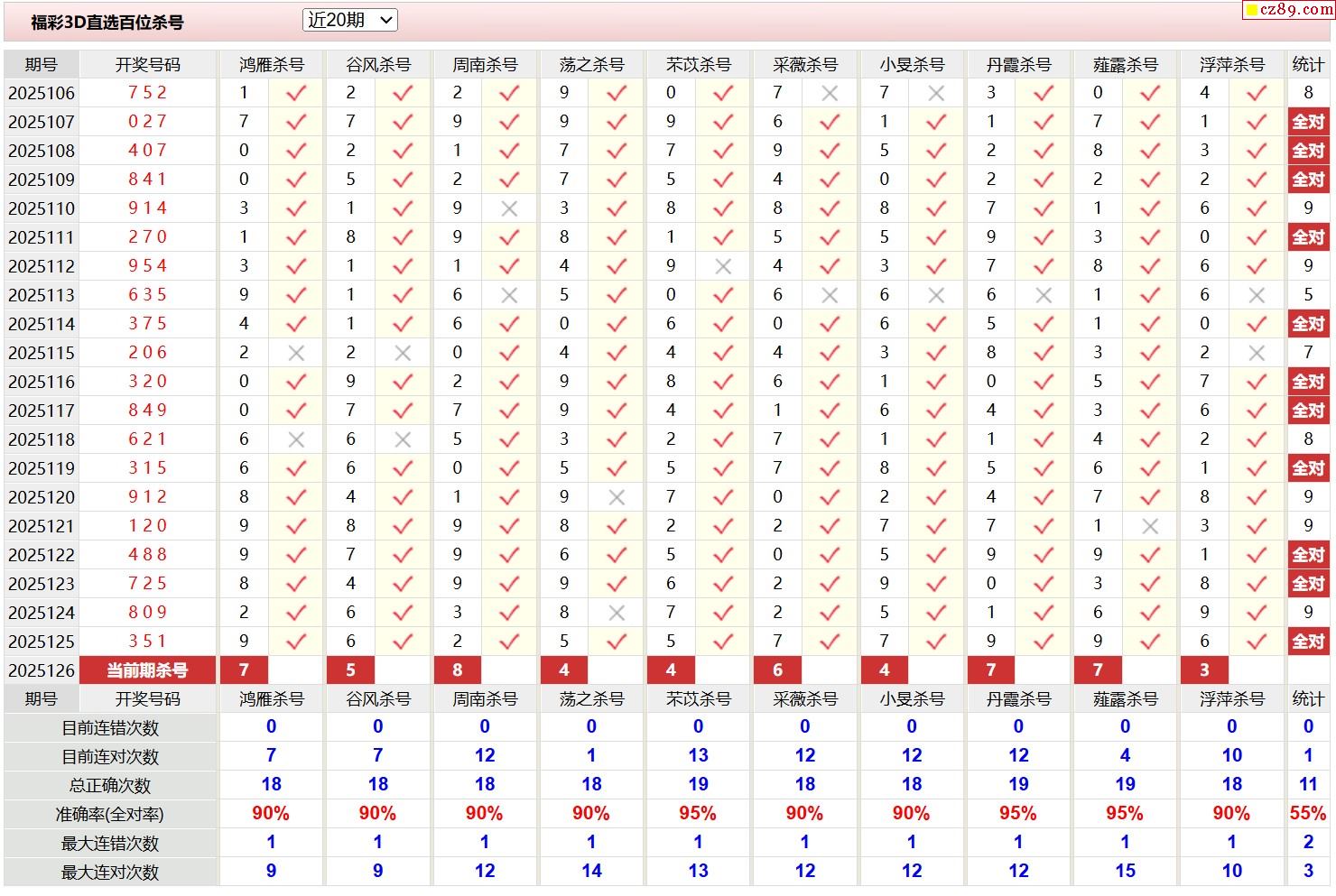1336x896 pixels.
Task: Click 最大连对次数 value 15 under 薤露杀号
Action: pos(1125,871)
